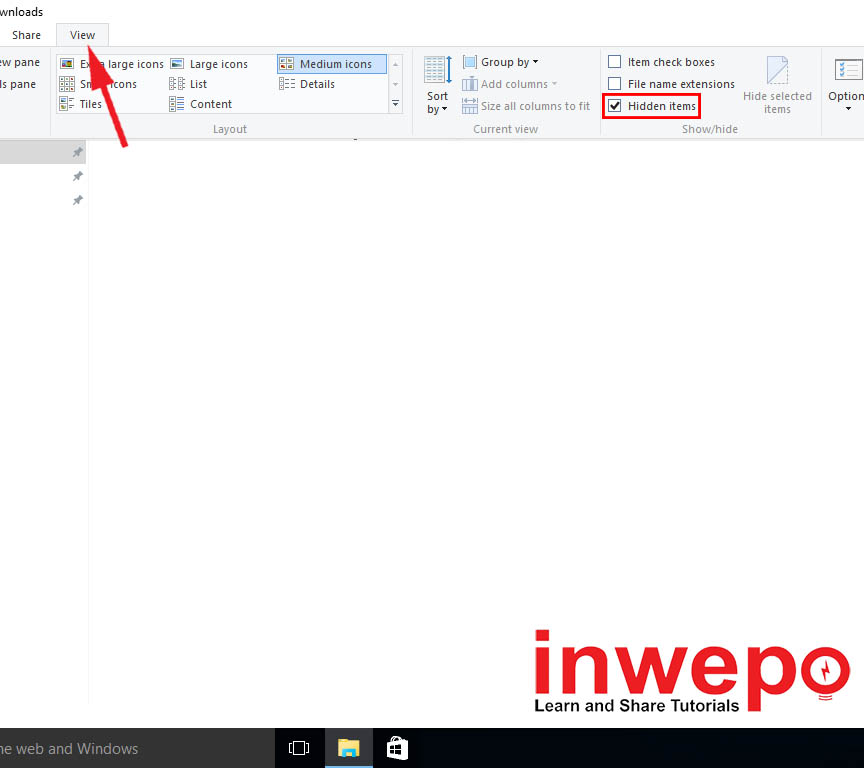This screenshot has height=768, width=864.
Task: Select Large icons layout
Action: (x=209, y=64)
